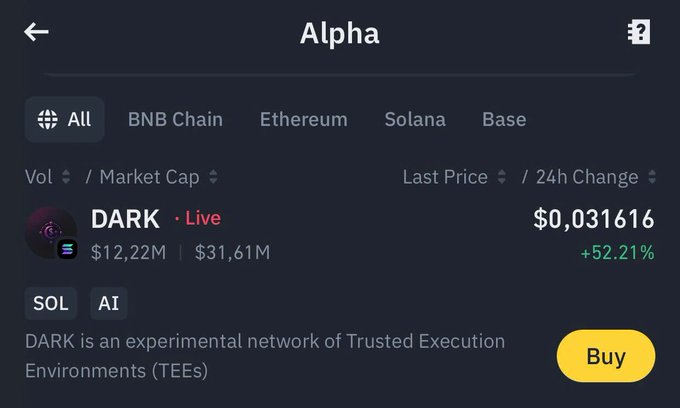The width and height of the screenshot is (680, 408).
Task: Switch to BNB Chain tab
Action: (x=175, y=120)
